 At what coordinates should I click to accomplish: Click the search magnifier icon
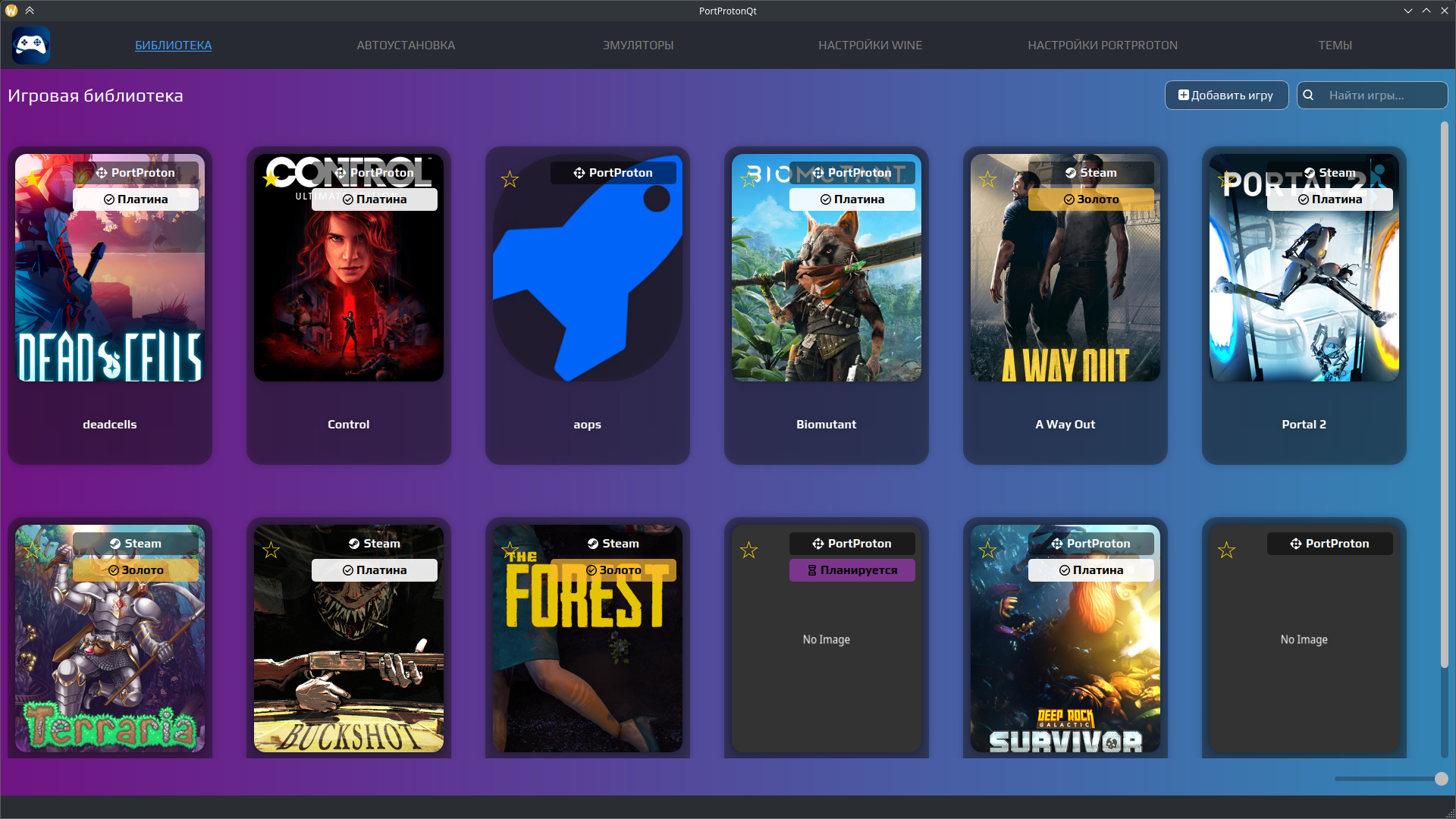pos(1308,96)
